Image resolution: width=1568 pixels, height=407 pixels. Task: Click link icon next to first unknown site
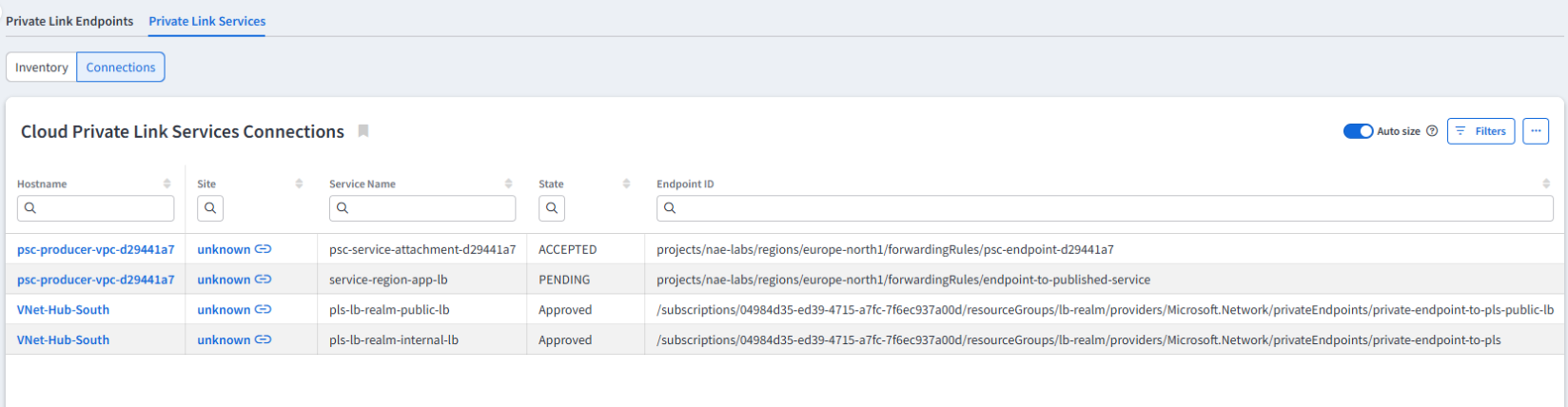(264, 249)
